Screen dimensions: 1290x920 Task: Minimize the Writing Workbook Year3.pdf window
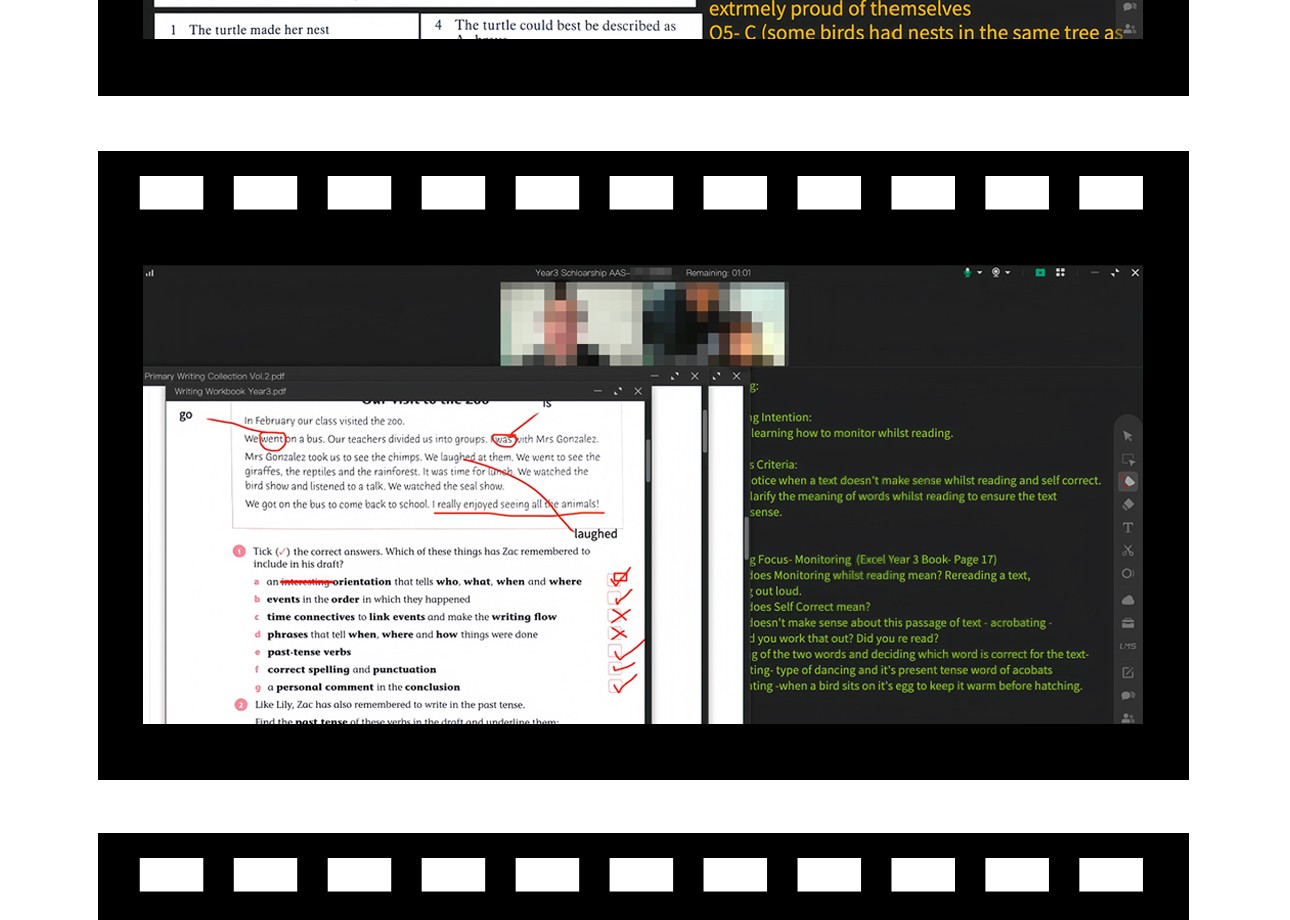(598, 391)
